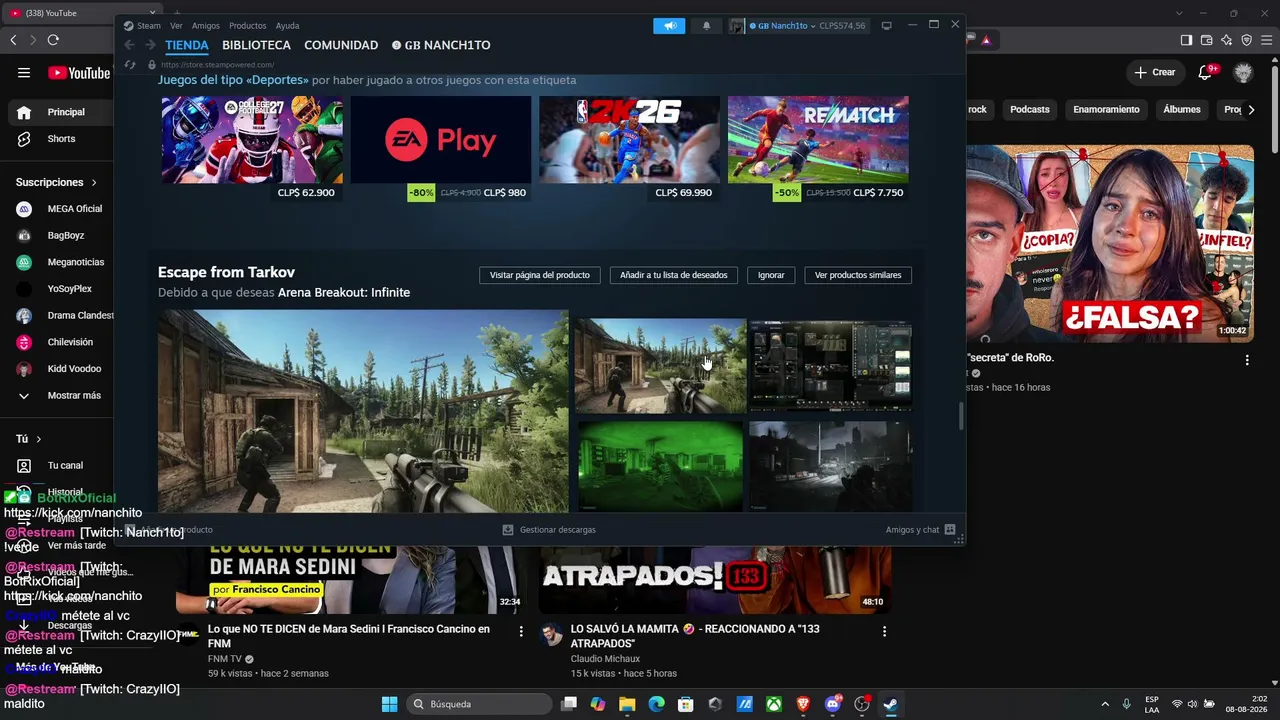Expand the Suscripciones section chevron
This screenshot has height=720, width=1280.
pyautogui.click(x=94, y=183)
